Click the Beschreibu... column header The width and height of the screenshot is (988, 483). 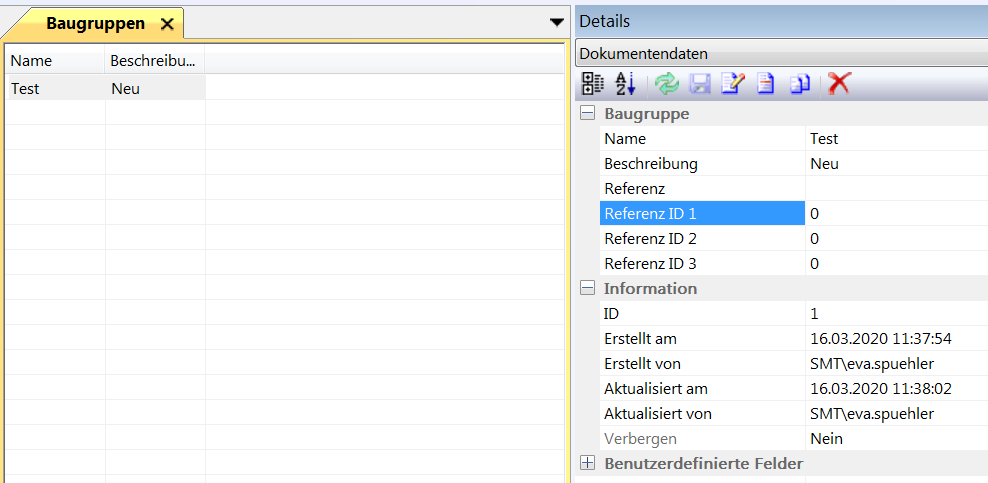154,61
